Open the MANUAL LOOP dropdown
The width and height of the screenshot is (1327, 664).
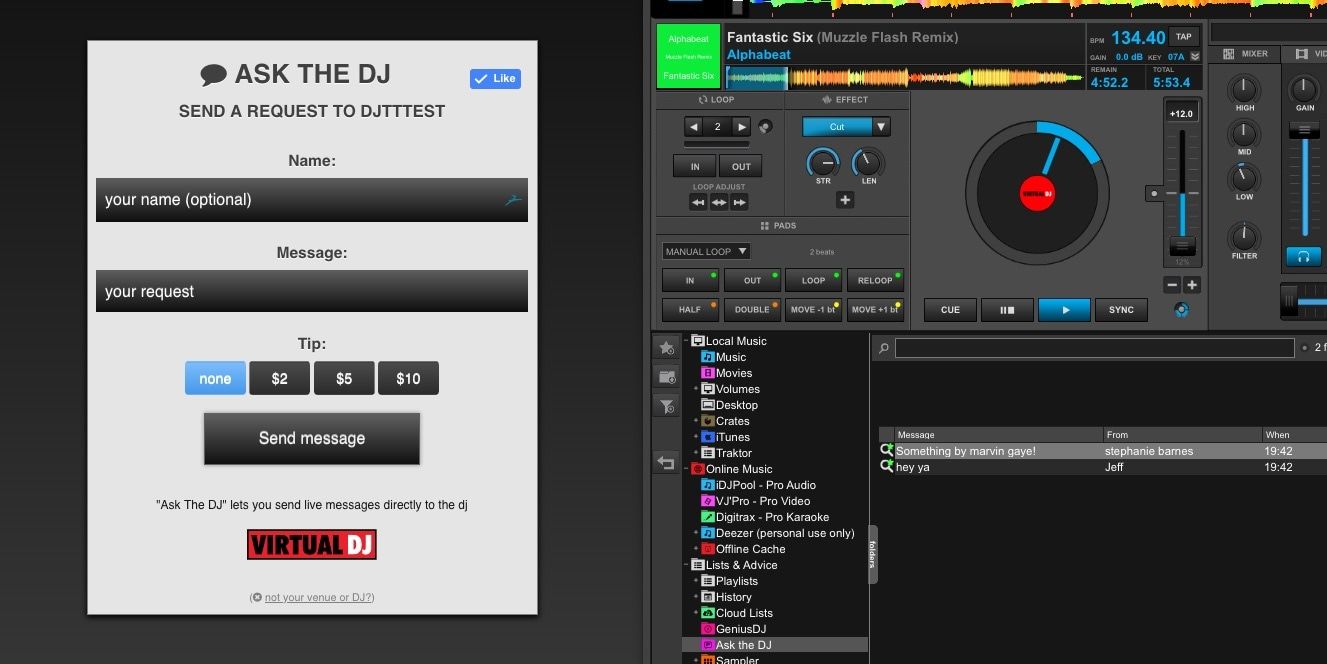click(x=705, y=251)
